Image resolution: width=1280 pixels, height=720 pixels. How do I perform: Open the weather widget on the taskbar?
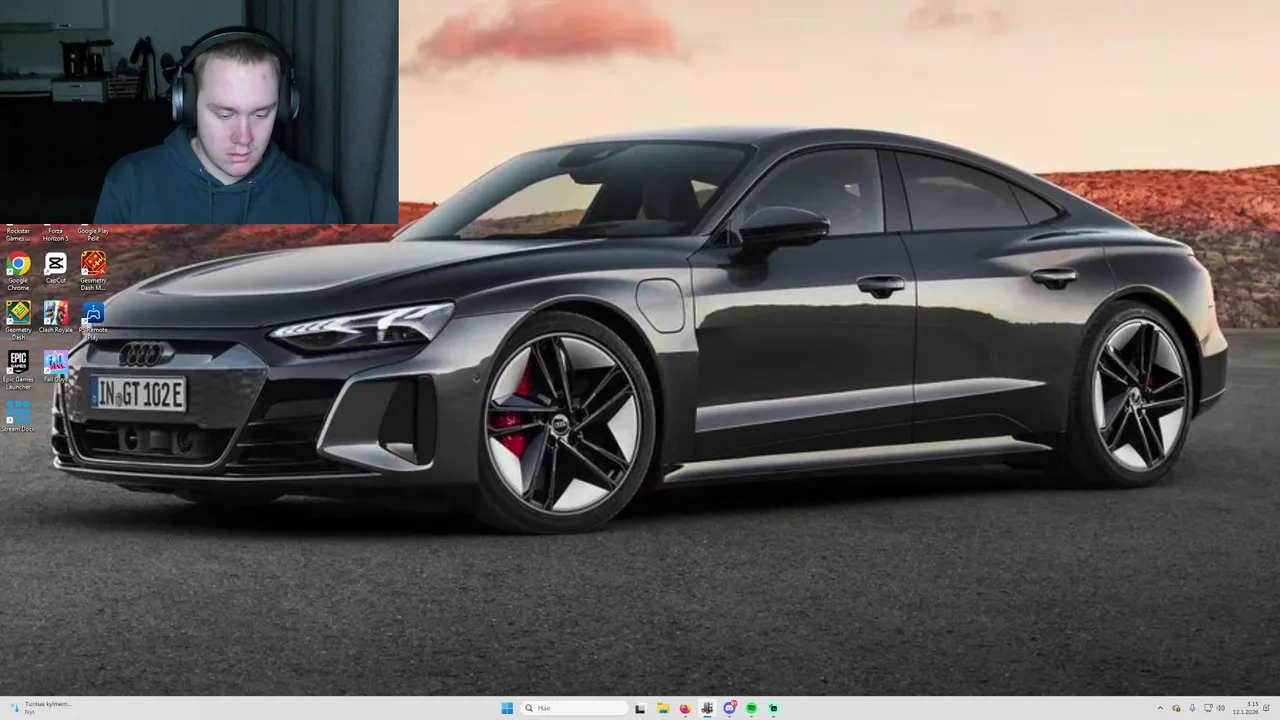[40, 707]
